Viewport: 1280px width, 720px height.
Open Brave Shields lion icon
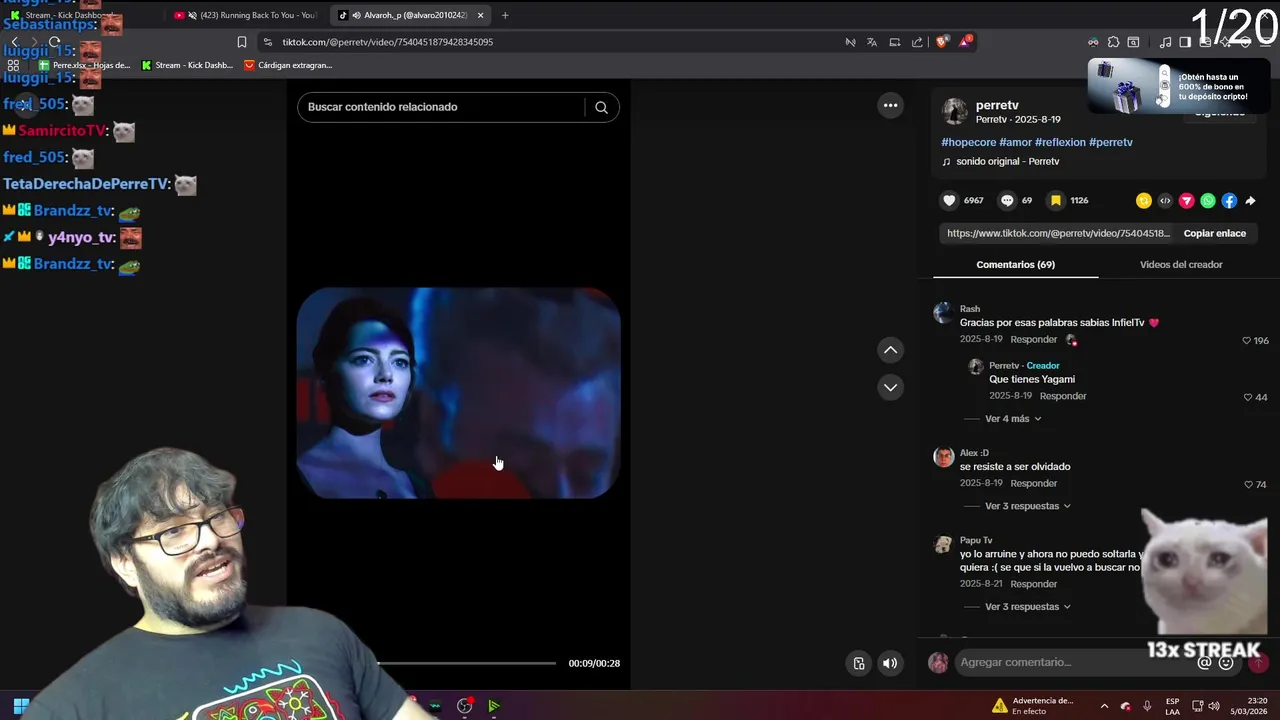point(941,42)
